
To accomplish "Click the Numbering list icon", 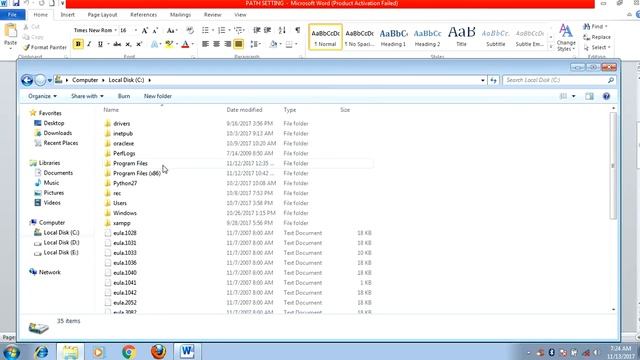I will (x=222, y=30).
